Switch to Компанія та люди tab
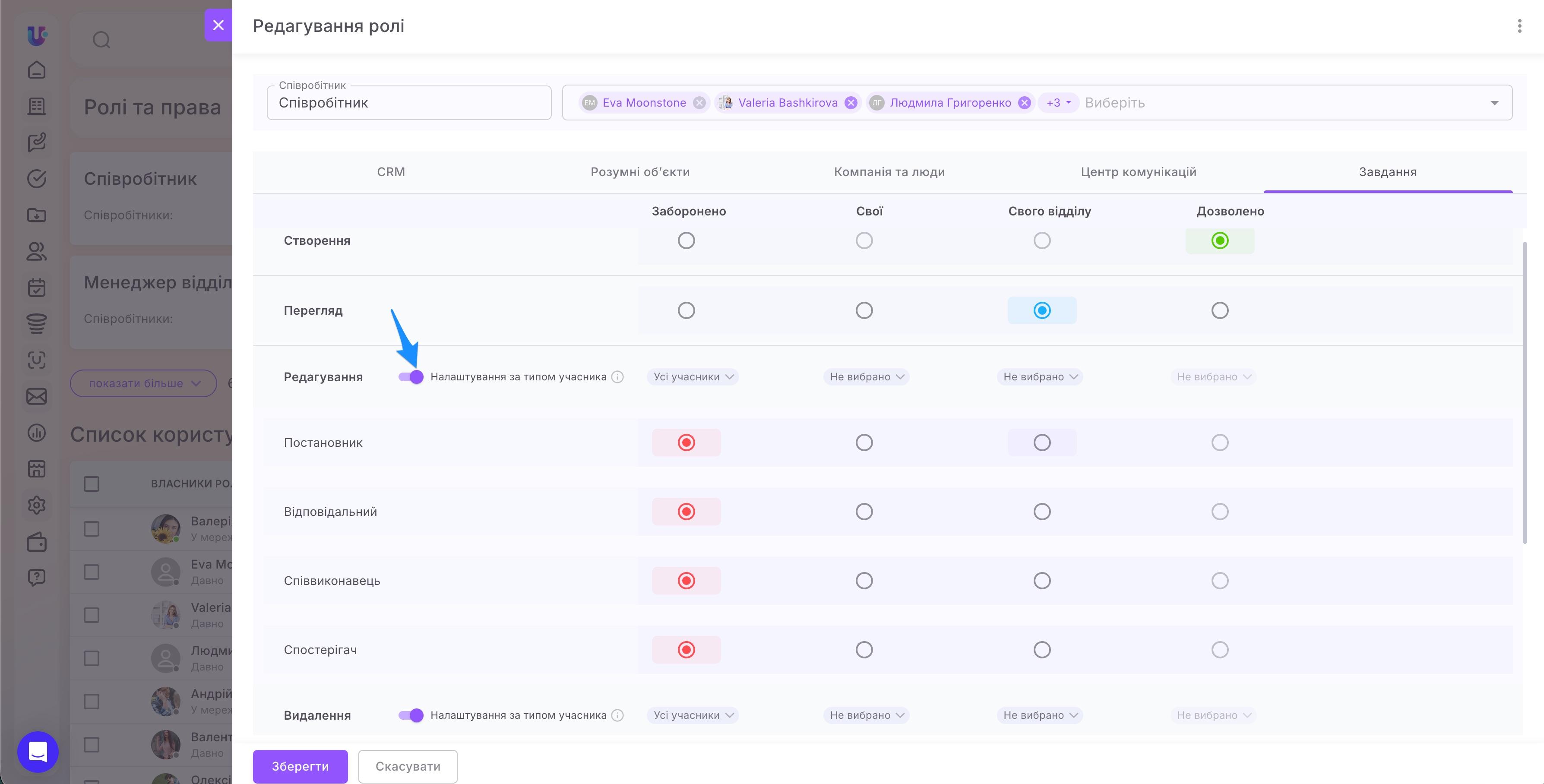 click(x=889, y=172)
